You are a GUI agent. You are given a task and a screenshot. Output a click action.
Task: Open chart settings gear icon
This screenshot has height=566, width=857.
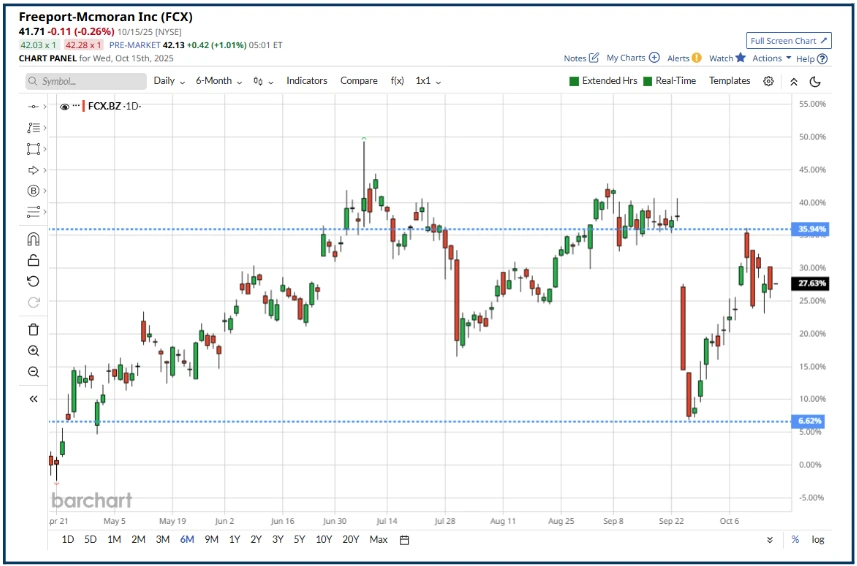click(x=768, y=81)
